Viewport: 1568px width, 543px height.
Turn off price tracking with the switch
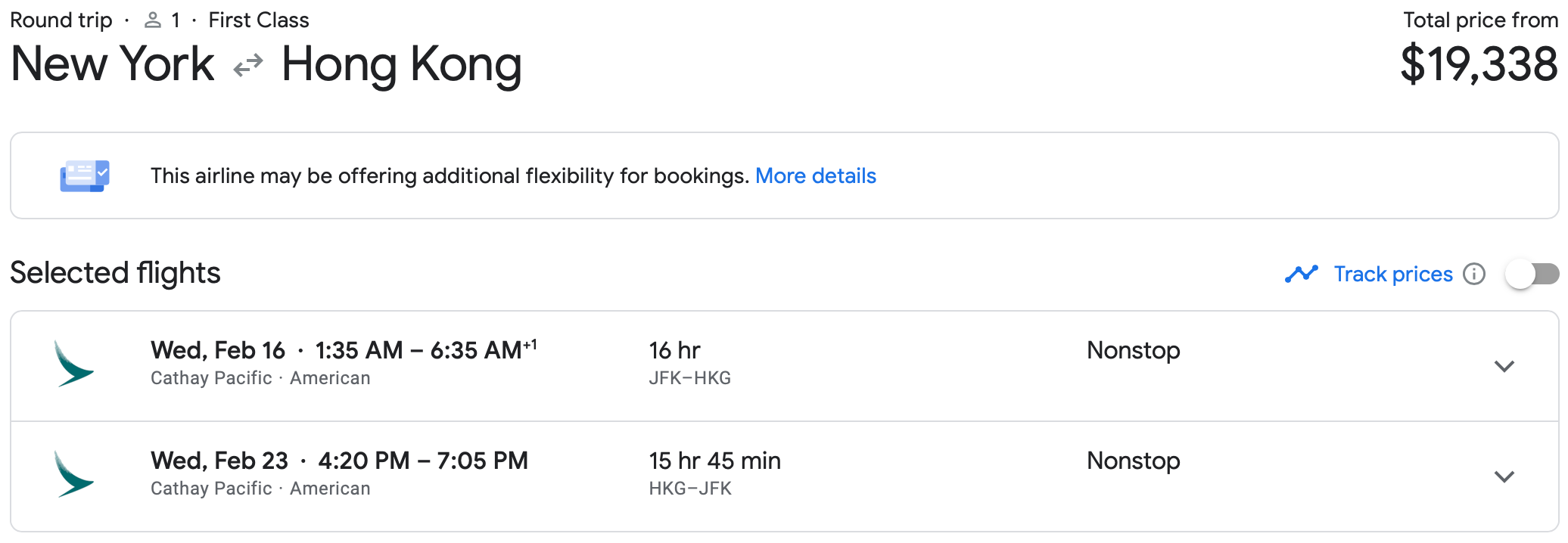coord(1532,275)
